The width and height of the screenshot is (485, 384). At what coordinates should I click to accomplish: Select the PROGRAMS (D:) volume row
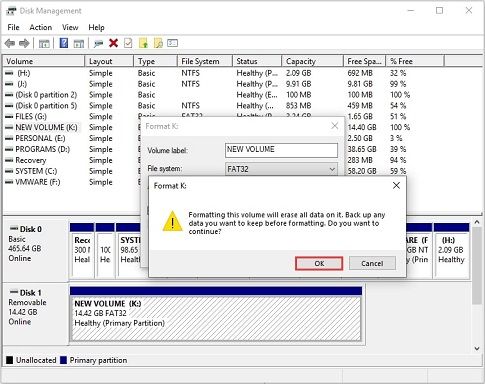pyautogui.click(x=38, y=149)
